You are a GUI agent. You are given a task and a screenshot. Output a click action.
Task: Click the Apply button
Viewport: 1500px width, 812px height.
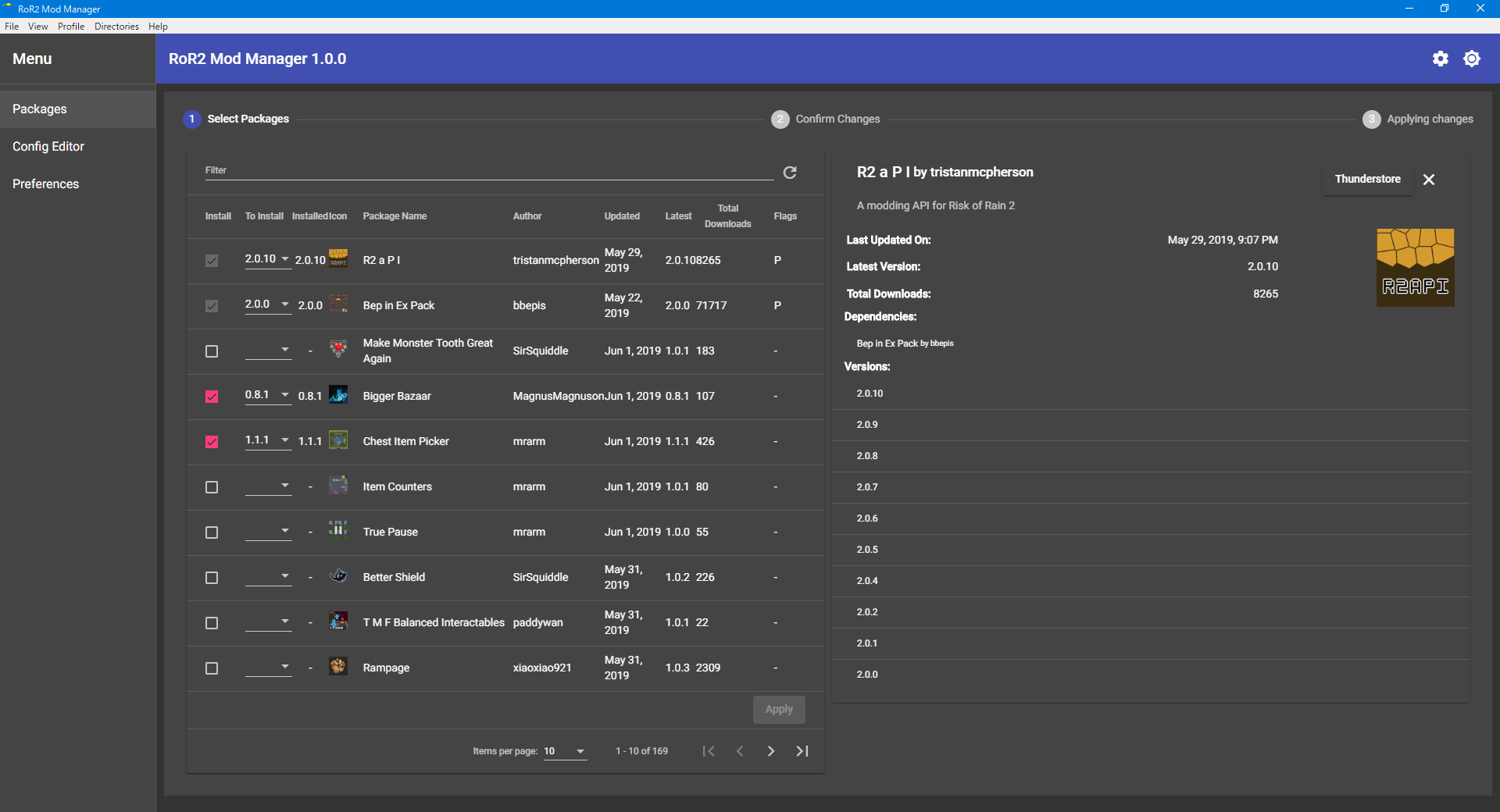pos(779,710)
